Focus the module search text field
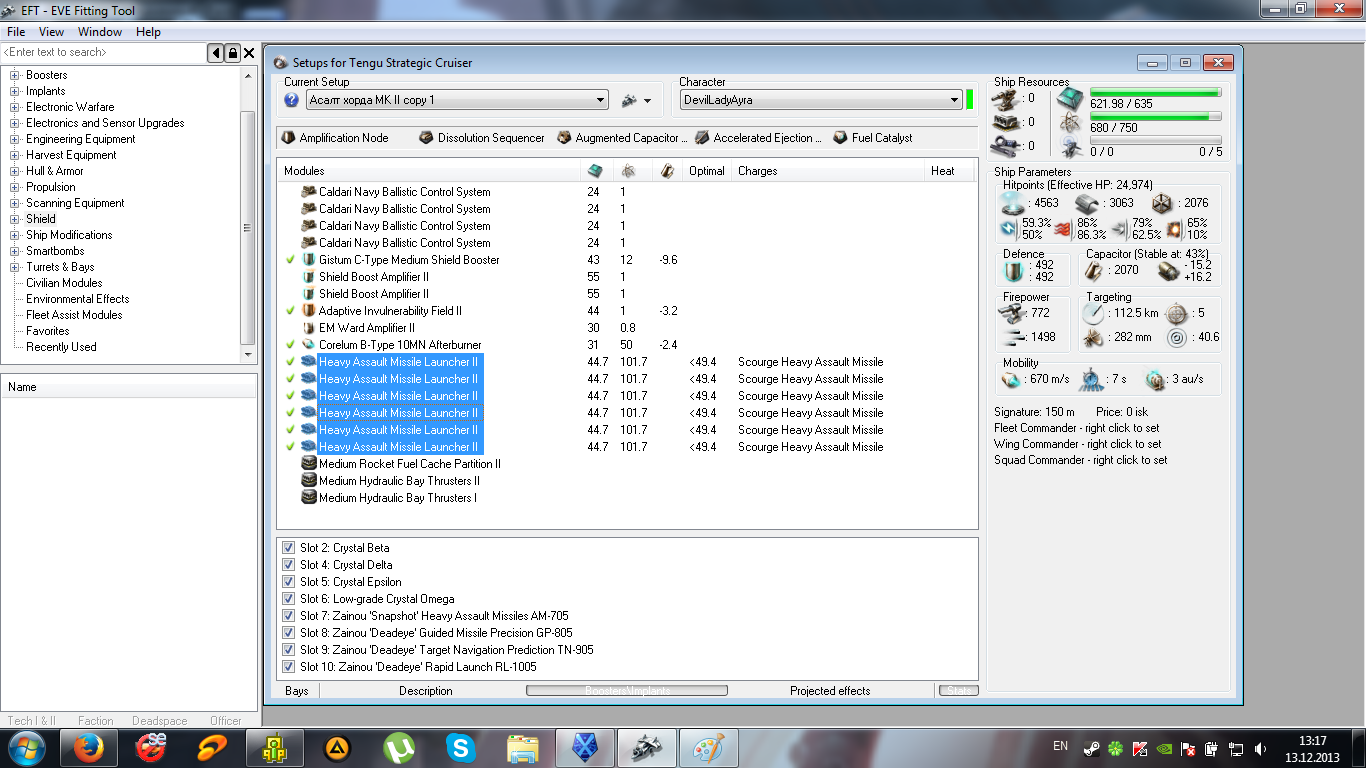The image size is (1366, 768). point(104,52)
